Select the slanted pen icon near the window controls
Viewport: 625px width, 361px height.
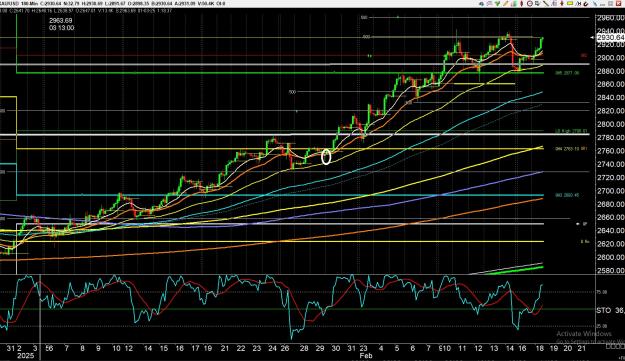pyautogui.click(x=595, y=4)
